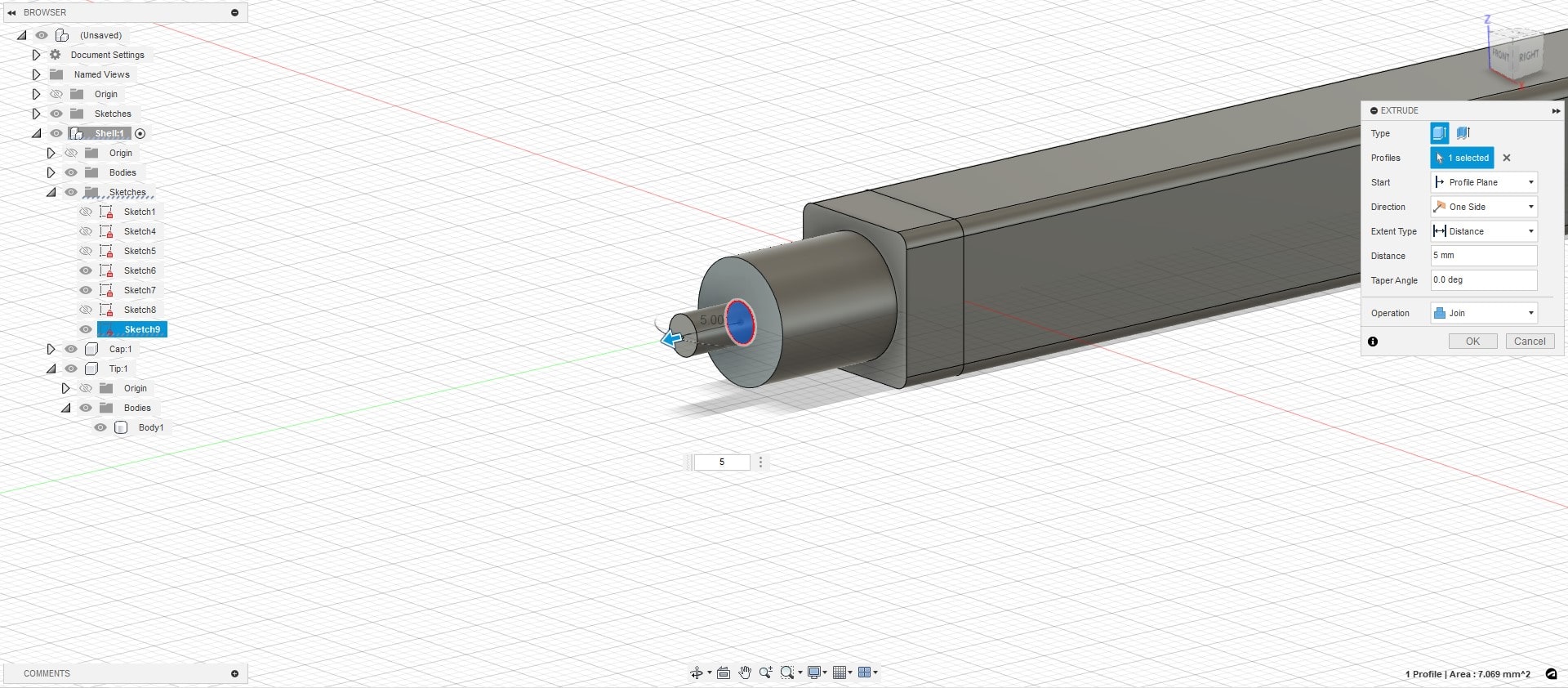1568x688 pixels.
Task: Show hidden Sketch8 via eye icon
Action: 86,310
